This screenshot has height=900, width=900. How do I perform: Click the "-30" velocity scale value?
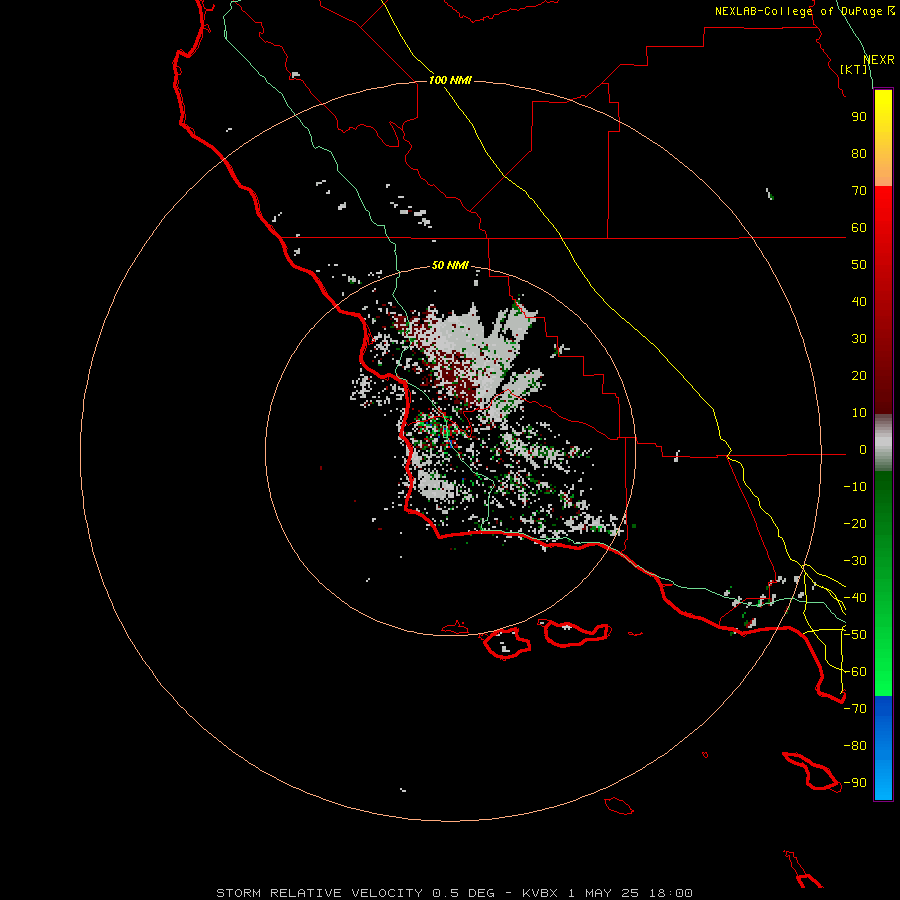click(x=855, y=561)
